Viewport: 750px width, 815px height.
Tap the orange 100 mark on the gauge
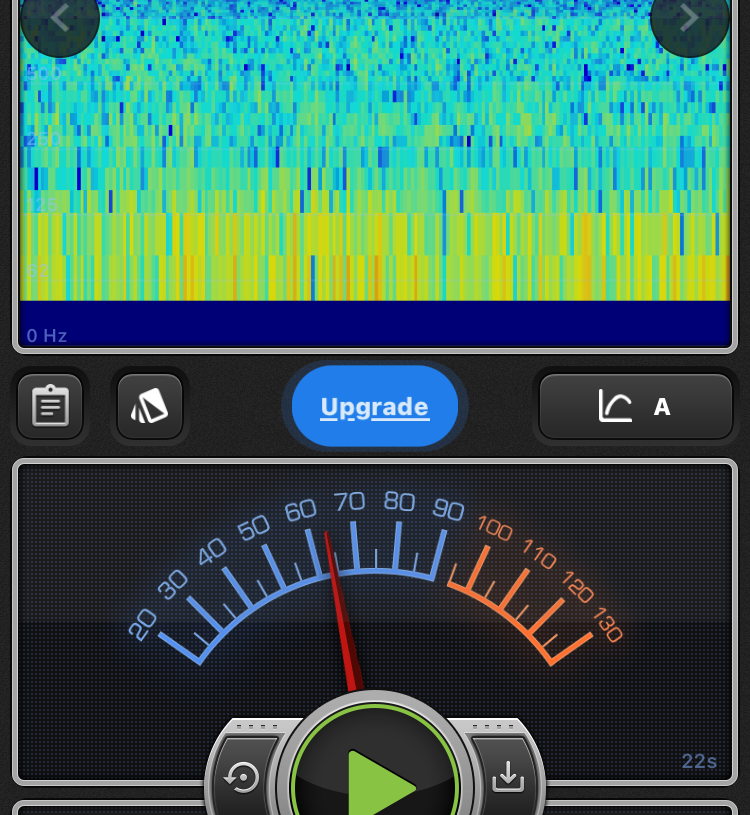tap(495, 526)
